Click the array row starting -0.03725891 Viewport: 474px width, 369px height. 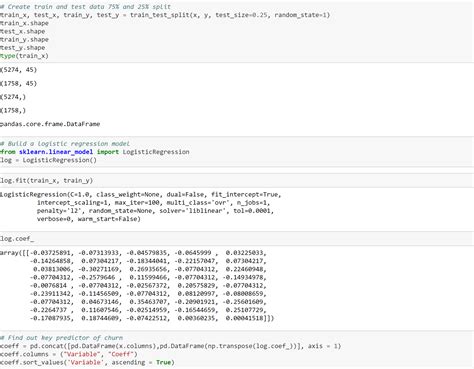133,253
